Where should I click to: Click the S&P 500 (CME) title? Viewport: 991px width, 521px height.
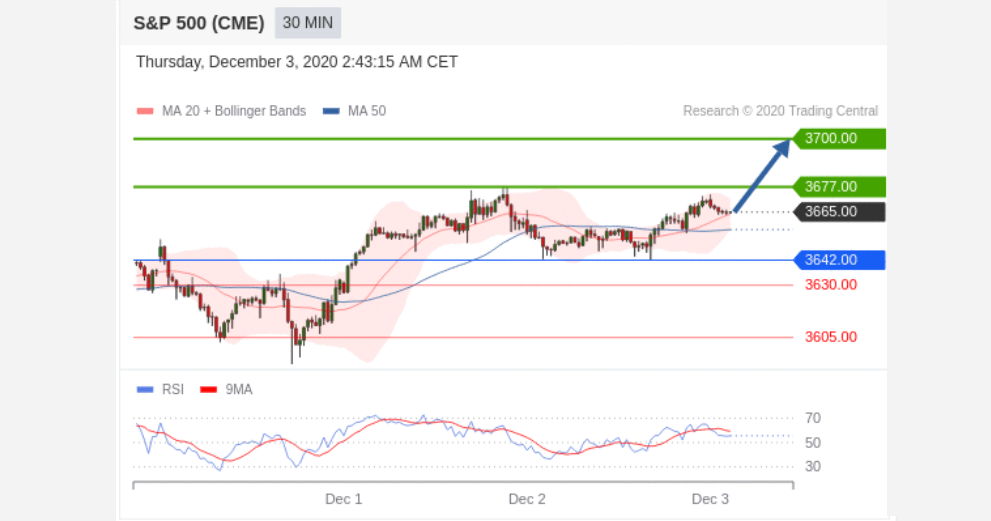(x=198, y=23)
